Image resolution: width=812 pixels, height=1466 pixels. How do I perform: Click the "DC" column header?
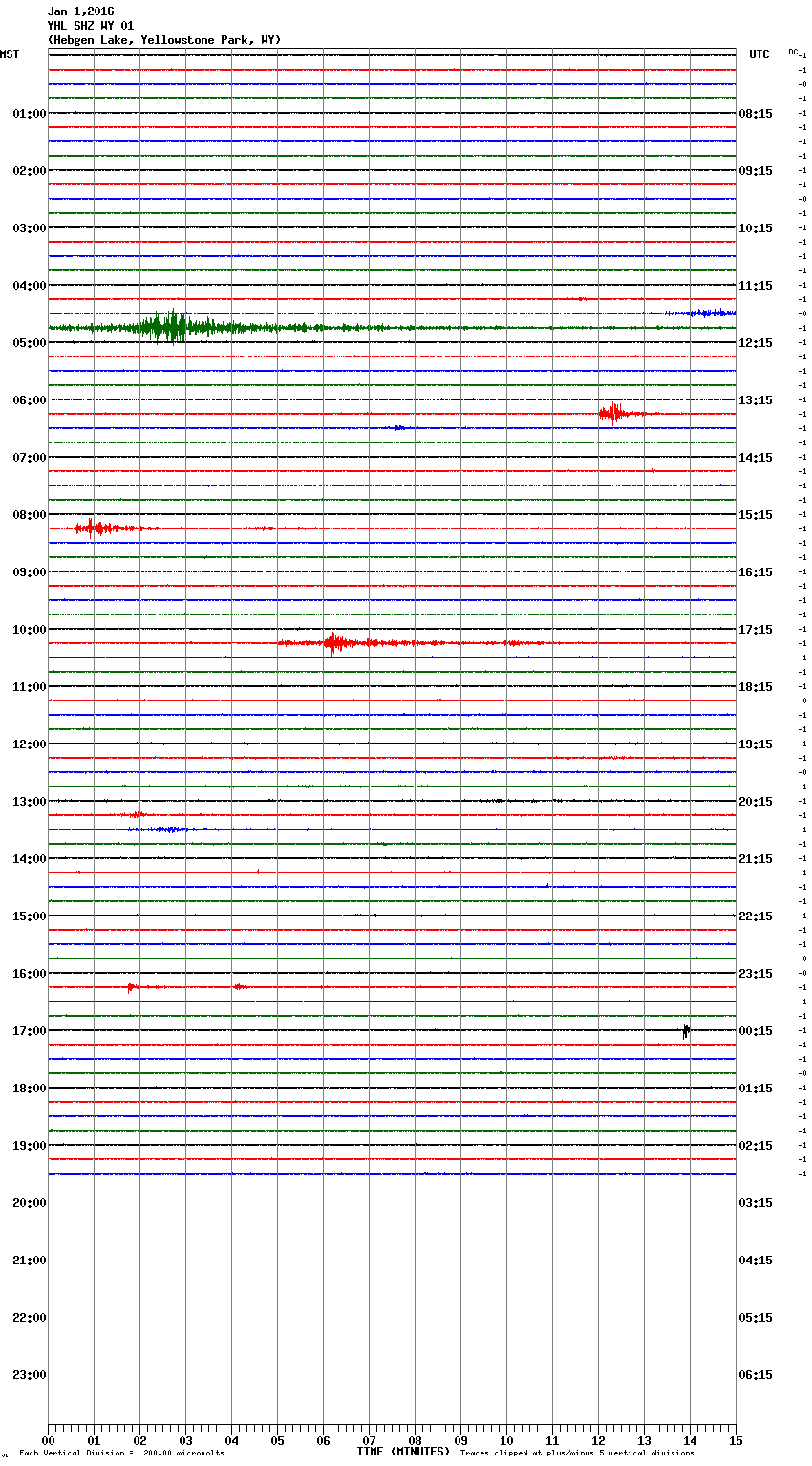click(x=793, y=52)
